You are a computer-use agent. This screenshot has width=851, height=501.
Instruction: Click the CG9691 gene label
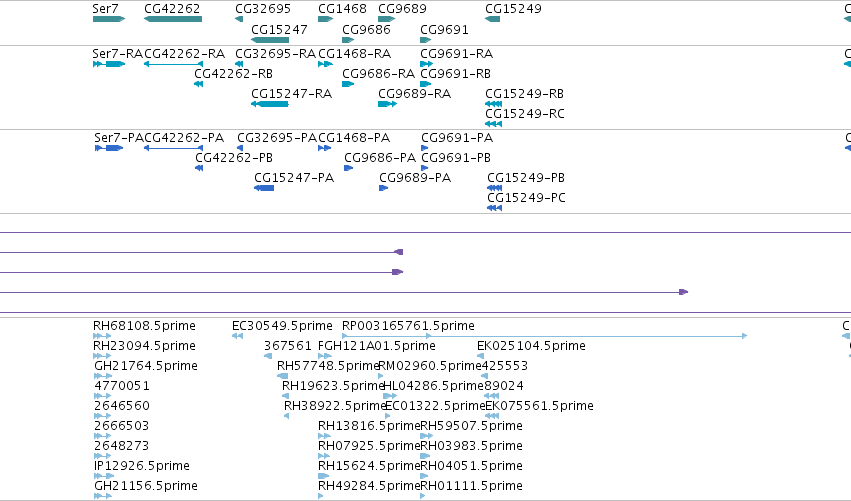444,29
